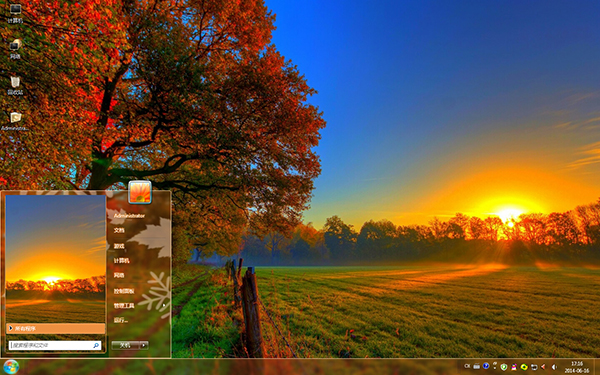600x375 pixels.
Task: Open the shutdown options arrow
Action: click(x=144, y=345)
